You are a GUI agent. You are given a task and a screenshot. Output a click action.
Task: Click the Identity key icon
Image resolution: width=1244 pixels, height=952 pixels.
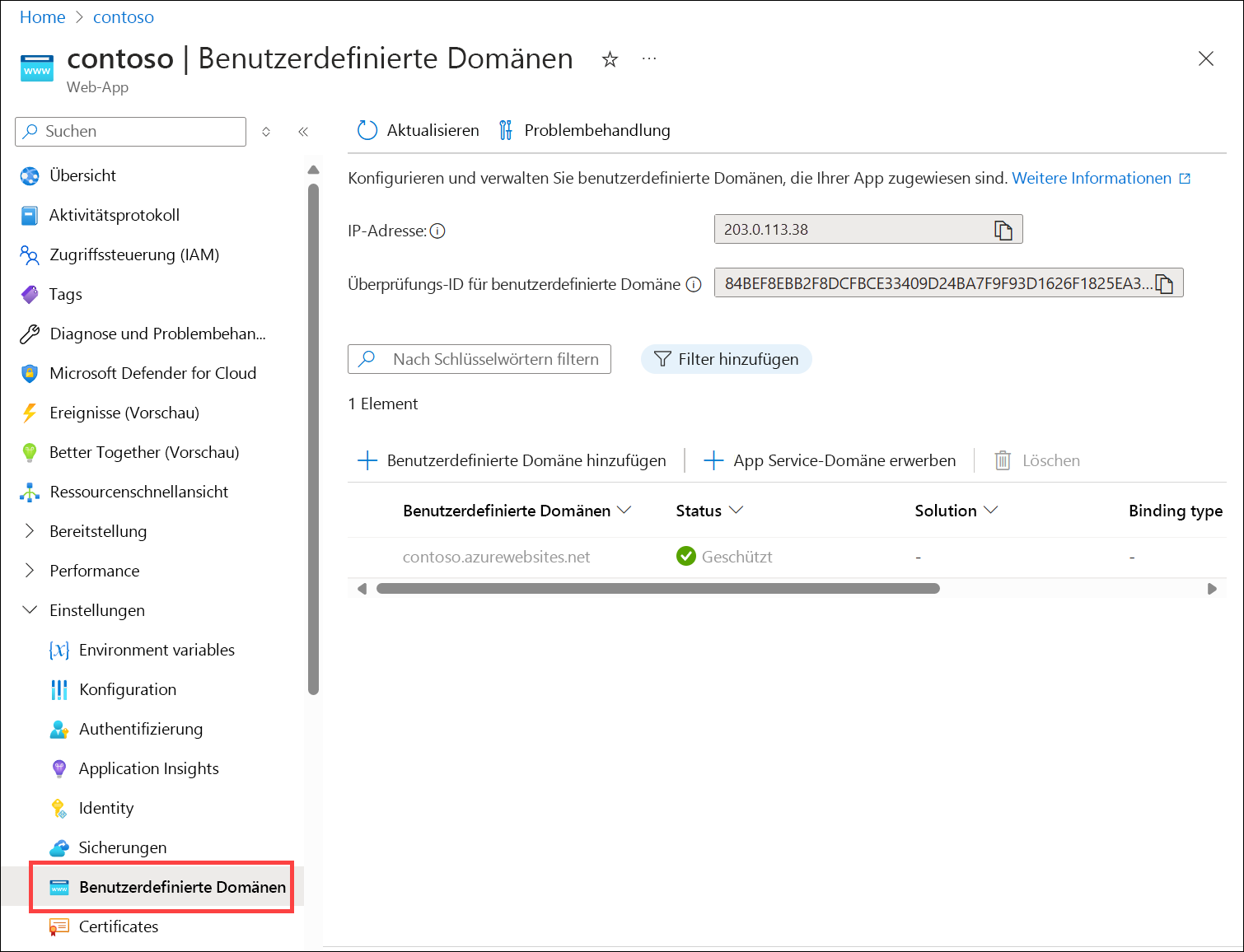[59, 808]
